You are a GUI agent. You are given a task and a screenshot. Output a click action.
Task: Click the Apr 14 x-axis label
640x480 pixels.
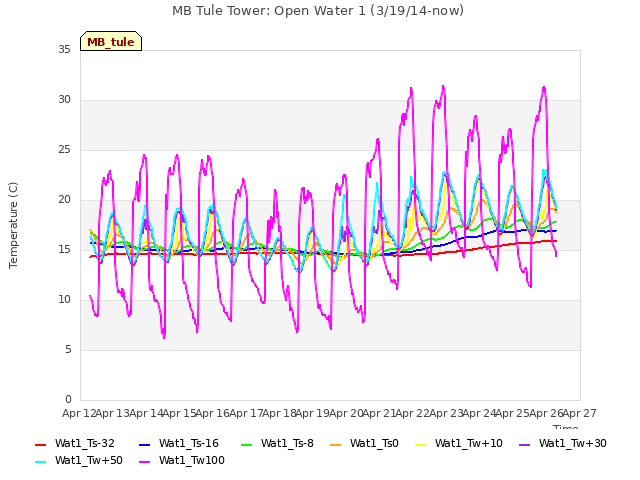146,414
